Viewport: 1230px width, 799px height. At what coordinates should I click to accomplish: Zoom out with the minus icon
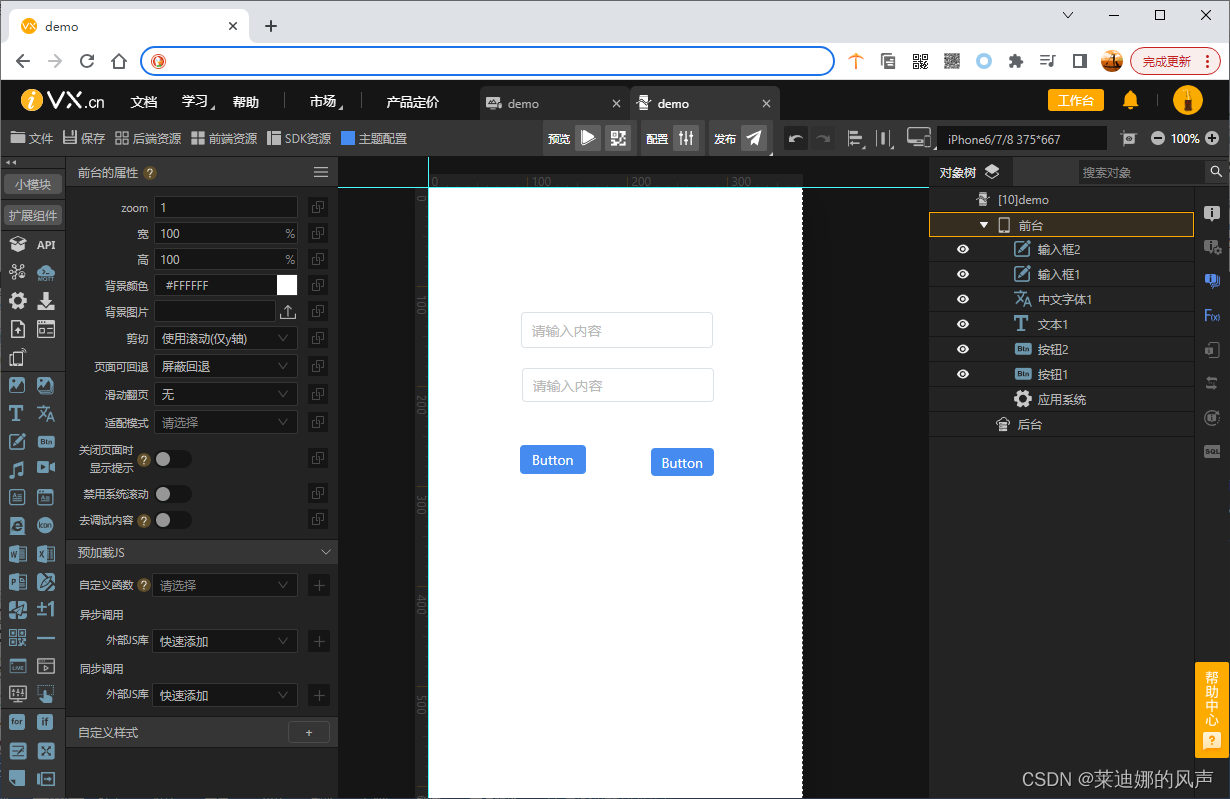[1158, 138]
